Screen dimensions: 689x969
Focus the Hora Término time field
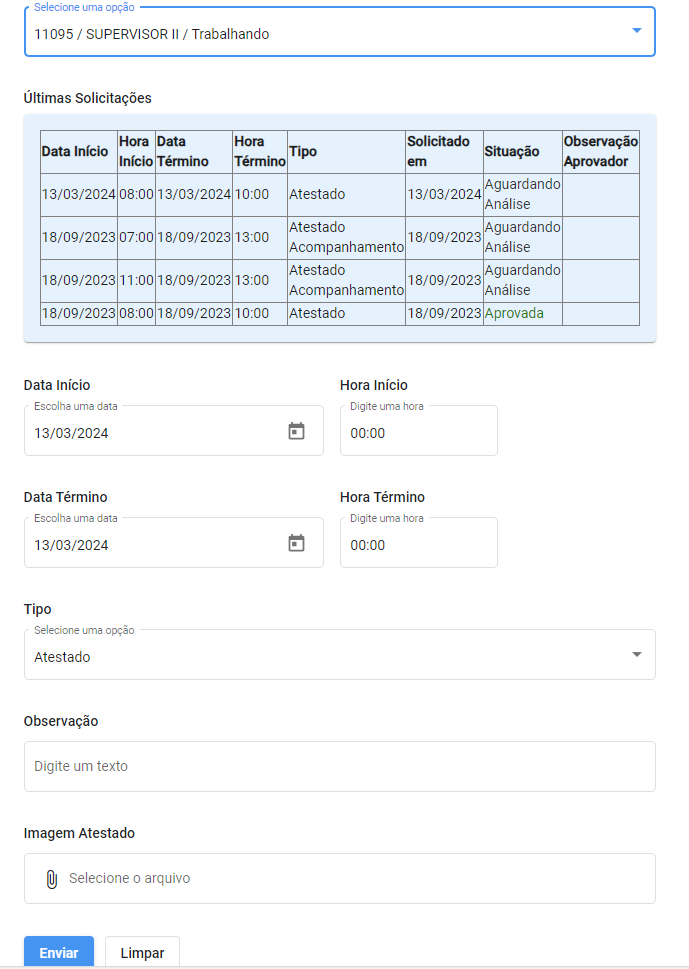[419, 543]
